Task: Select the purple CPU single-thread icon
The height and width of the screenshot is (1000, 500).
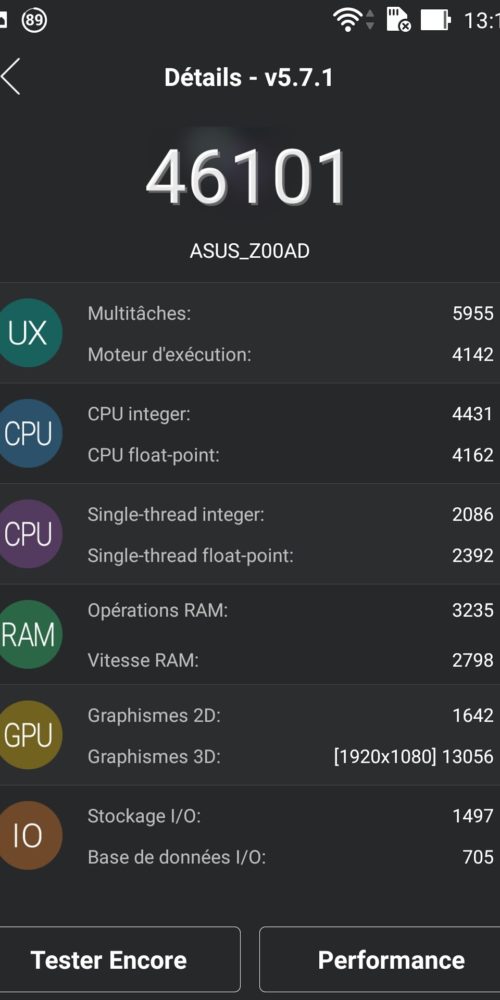Action: tap(27, 534)
